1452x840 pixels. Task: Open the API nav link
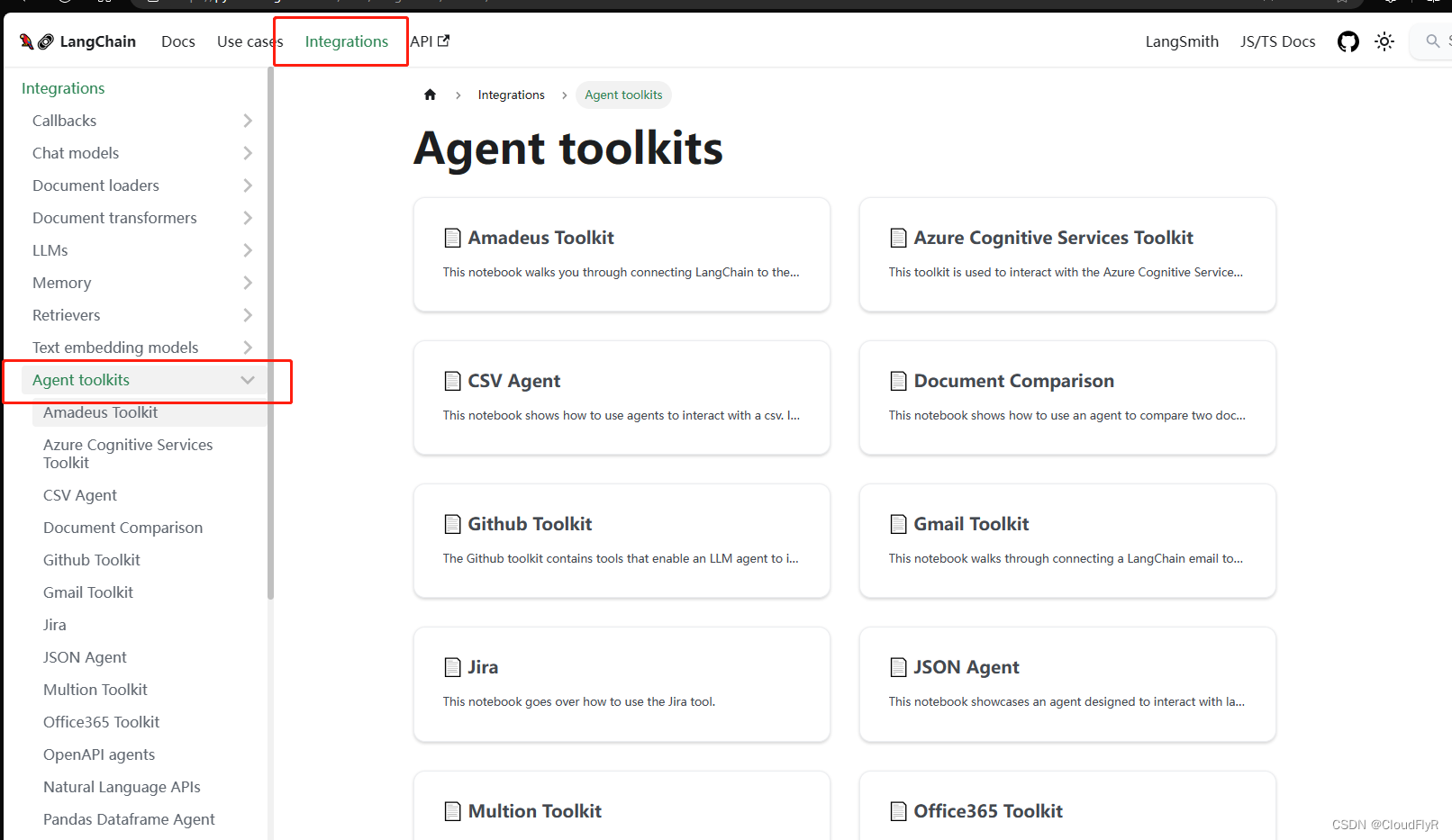point(430,41)
